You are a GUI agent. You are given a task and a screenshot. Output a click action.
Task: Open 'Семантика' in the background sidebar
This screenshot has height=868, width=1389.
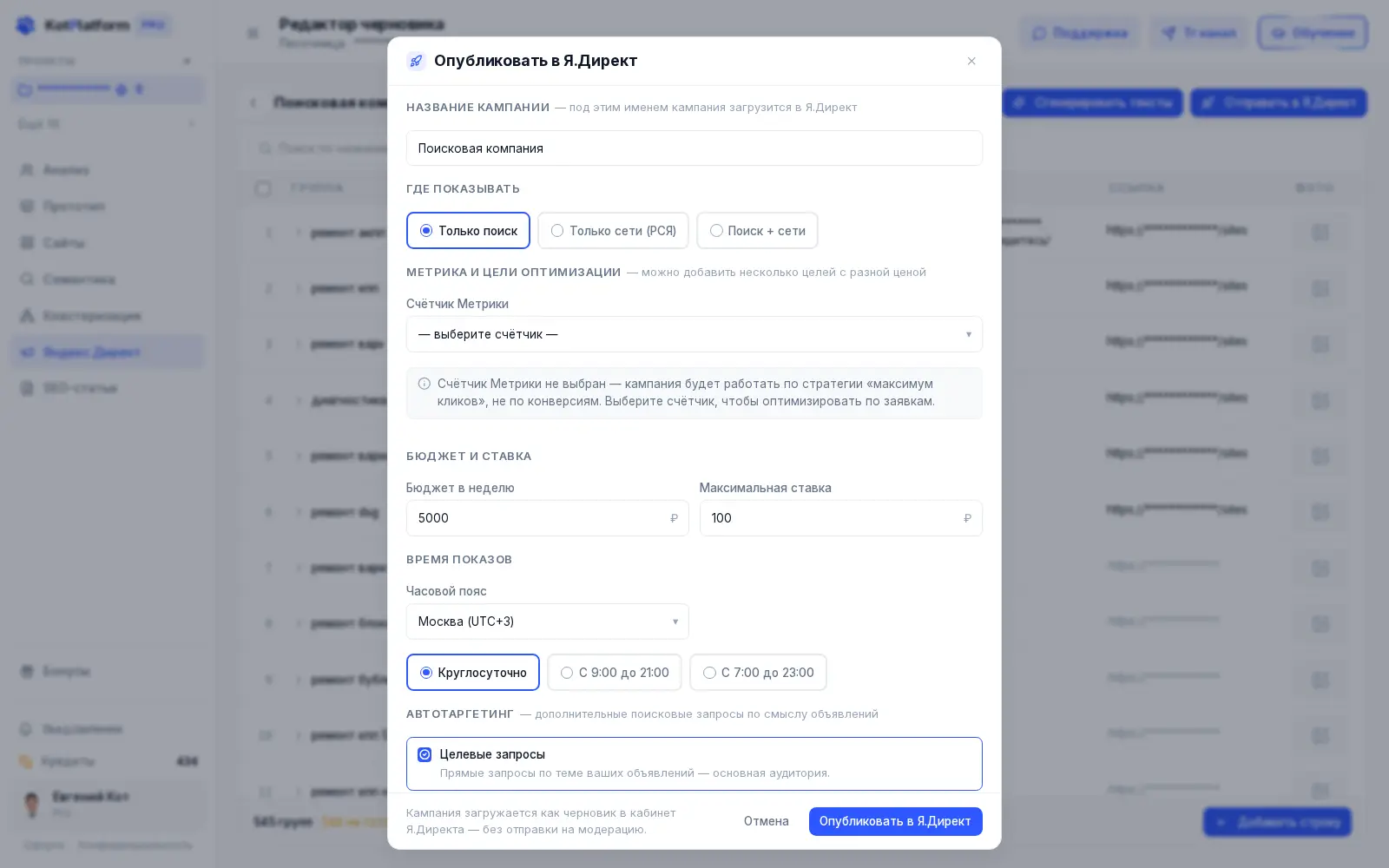(108, 279)
